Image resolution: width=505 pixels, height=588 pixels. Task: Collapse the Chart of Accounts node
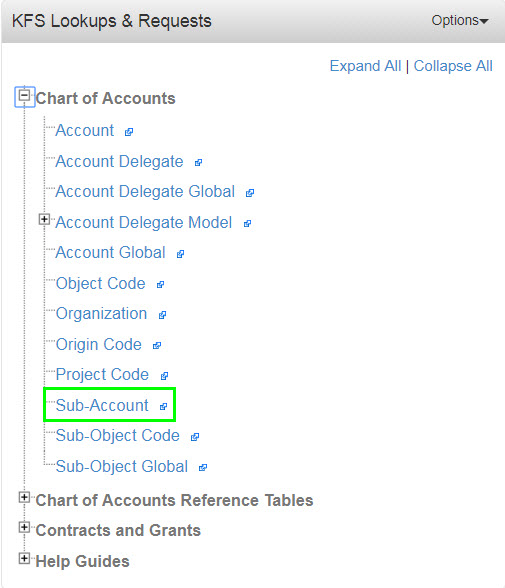coord(24,96)
